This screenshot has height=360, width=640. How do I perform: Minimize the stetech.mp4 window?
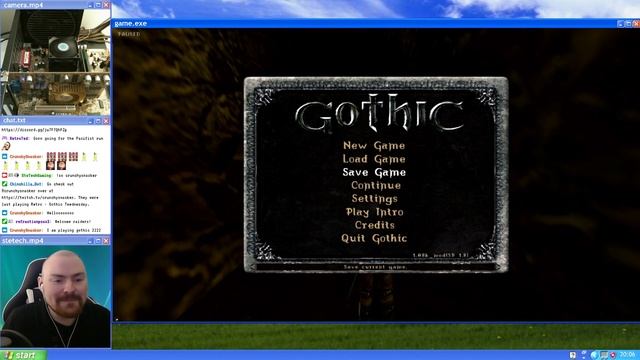pos(91,241)
